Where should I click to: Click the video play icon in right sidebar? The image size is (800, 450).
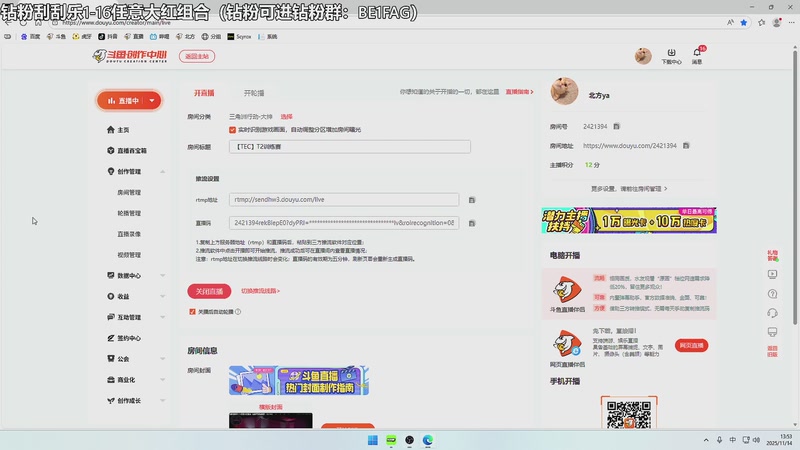pos(772,274)
